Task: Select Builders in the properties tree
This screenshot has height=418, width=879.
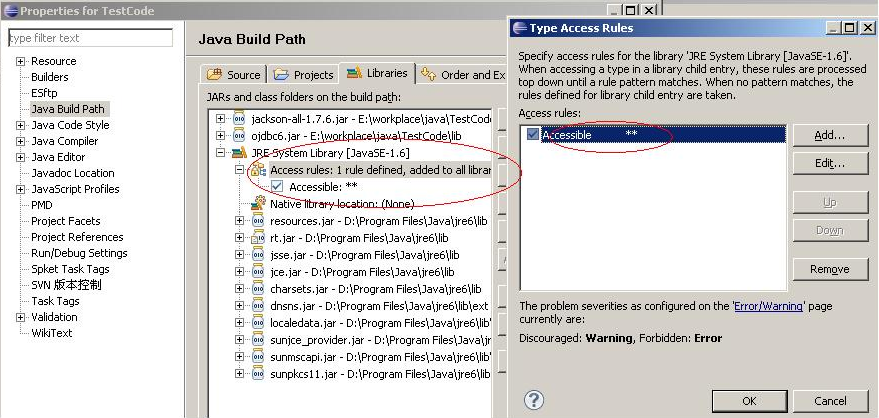Action: [x=49, y=77]
